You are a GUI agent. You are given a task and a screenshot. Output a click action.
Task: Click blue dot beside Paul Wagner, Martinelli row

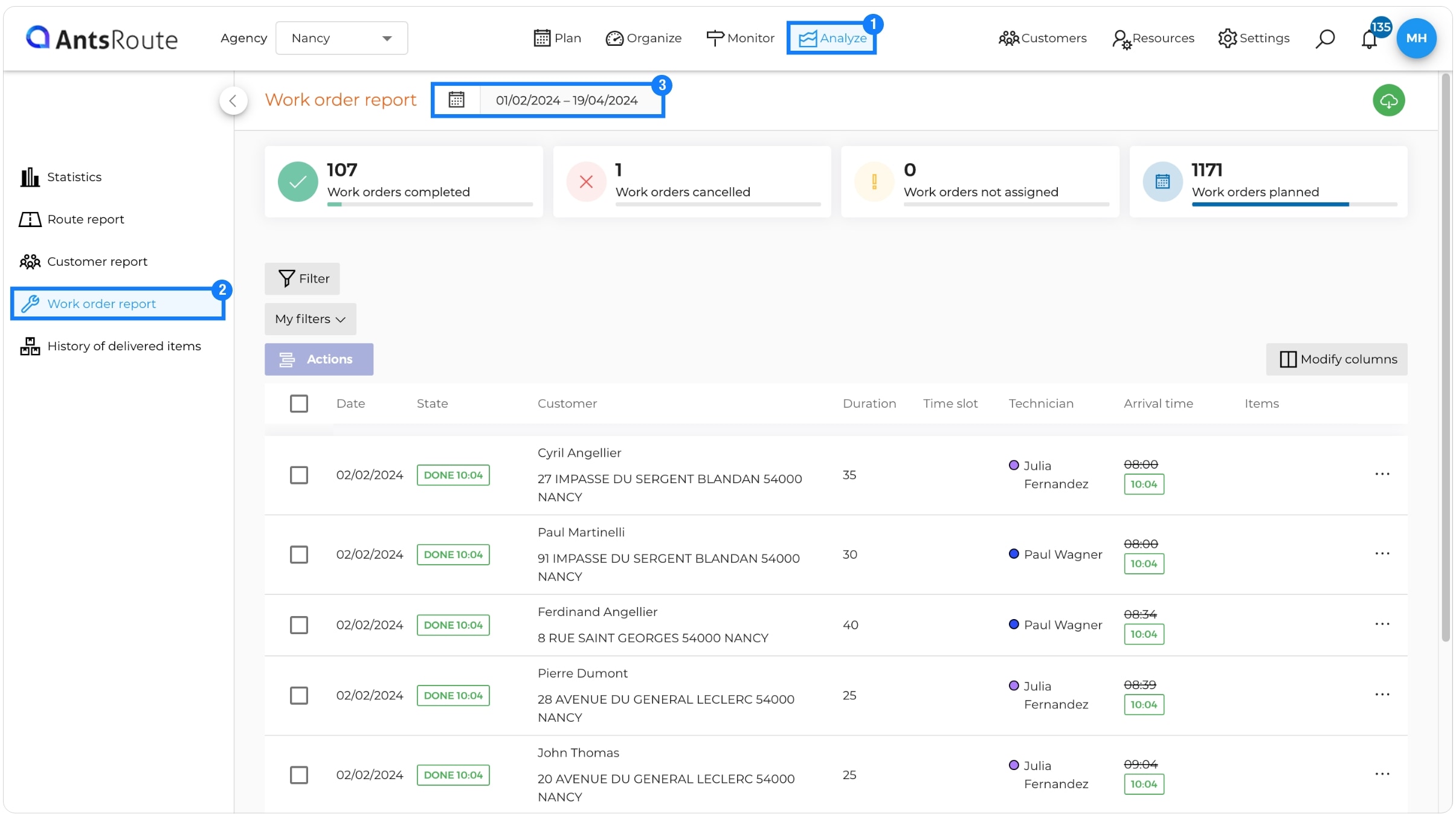point(1014,554)
